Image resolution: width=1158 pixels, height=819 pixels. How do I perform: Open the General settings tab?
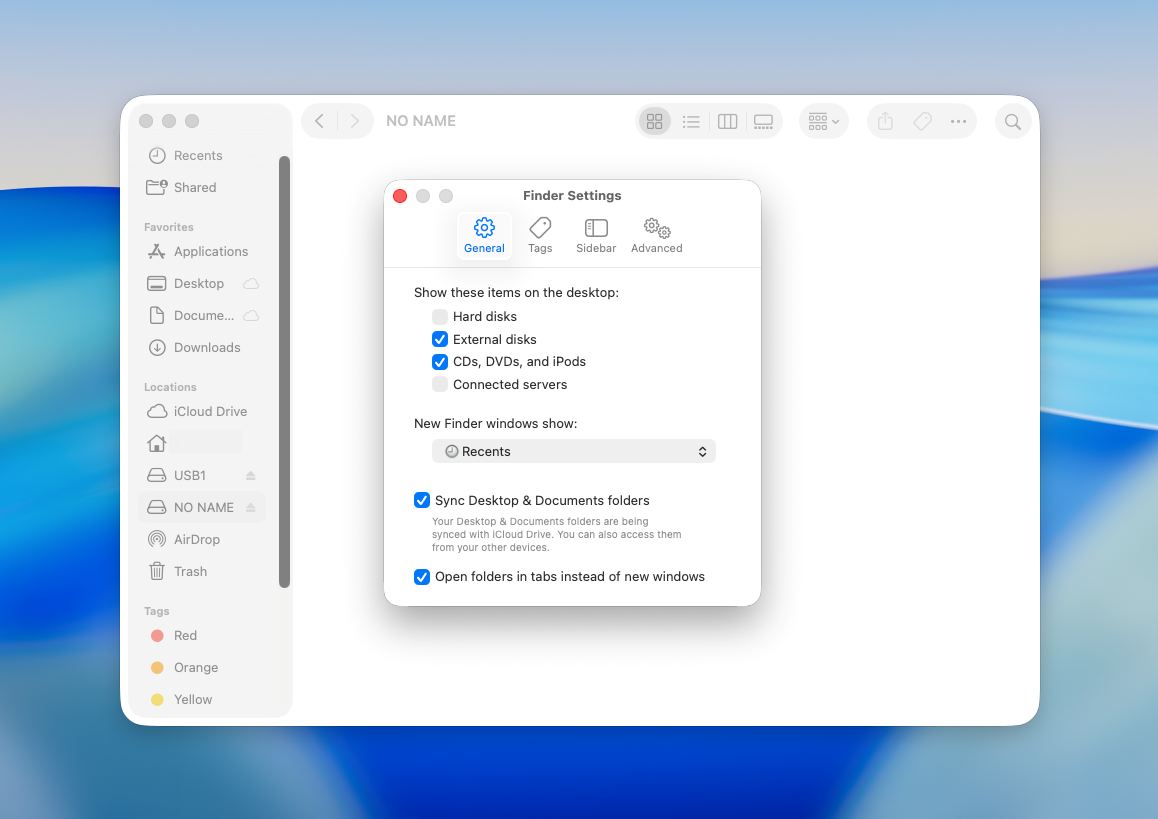tap(484, 236)
